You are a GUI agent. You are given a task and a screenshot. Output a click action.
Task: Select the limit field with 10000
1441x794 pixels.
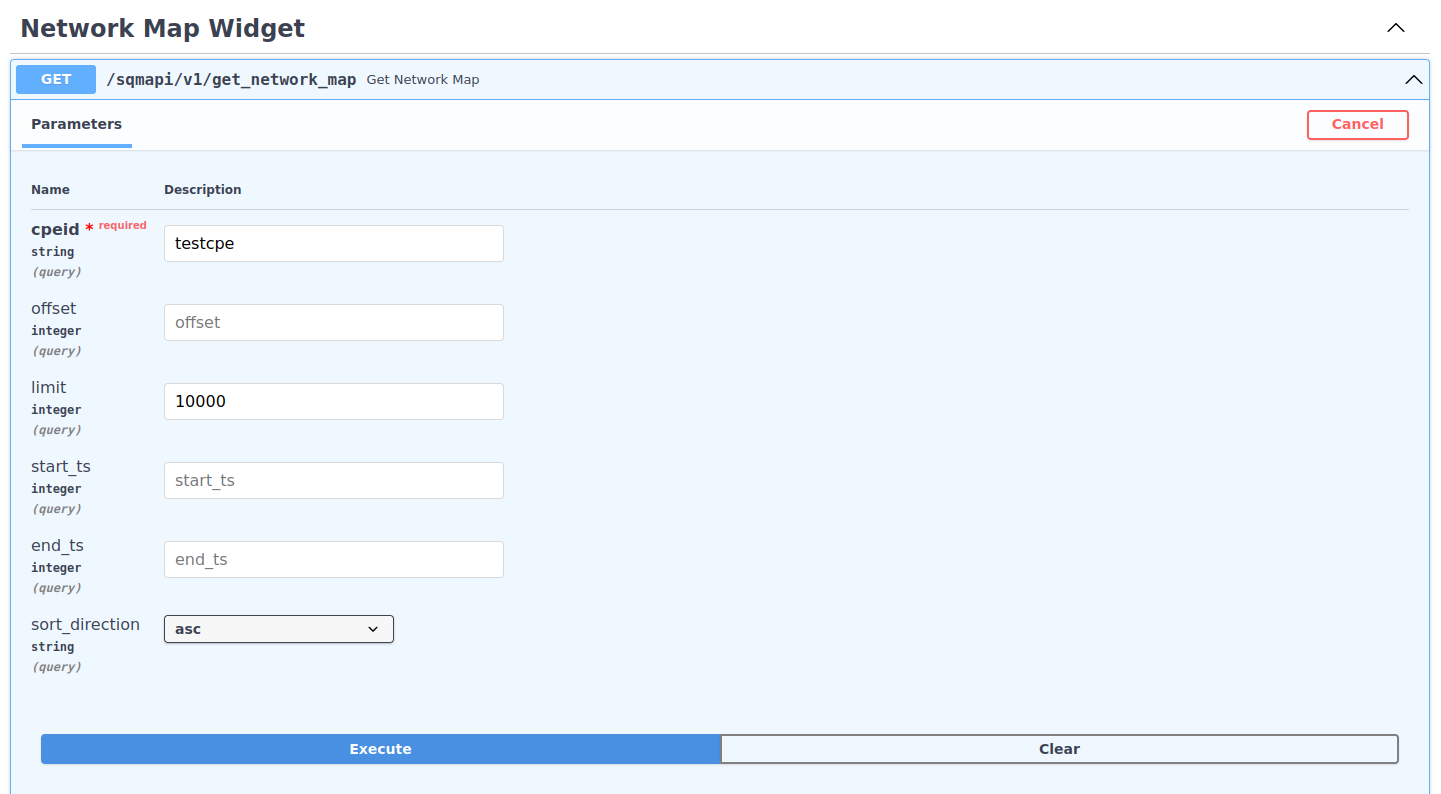pos(333,401)
